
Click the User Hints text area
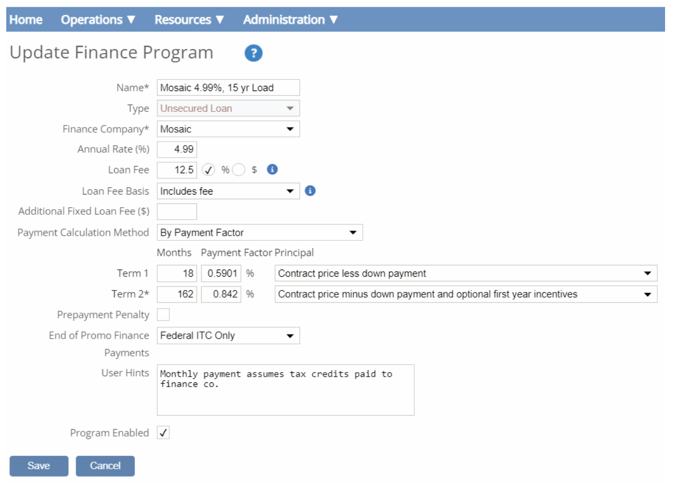tap(285, 390)
